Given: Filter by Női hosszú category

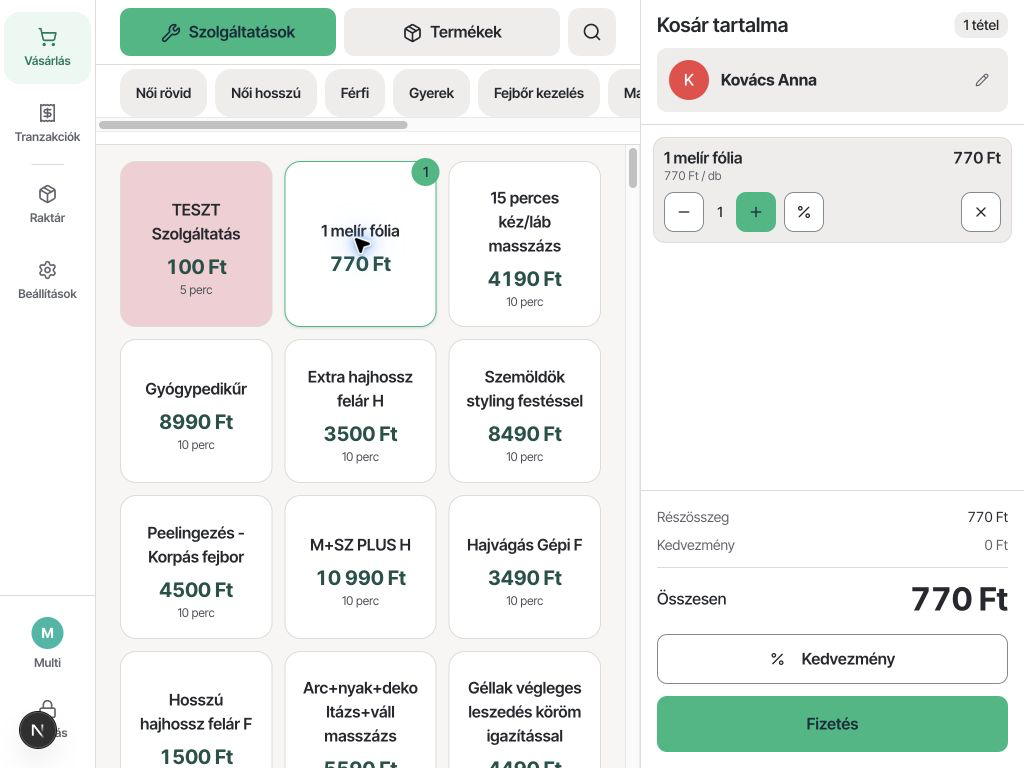Looking at the screenshot, I should coord(266,93).
